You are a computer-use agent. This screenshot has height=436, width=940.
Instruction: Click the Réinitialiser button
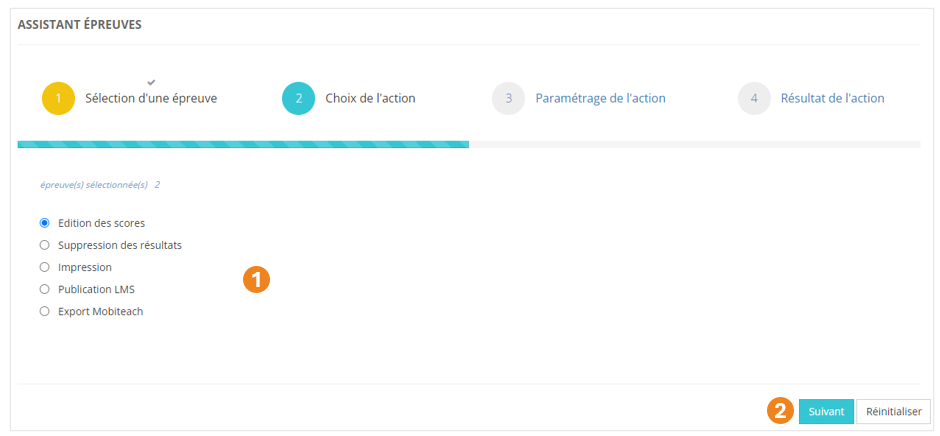coord(893,411)
